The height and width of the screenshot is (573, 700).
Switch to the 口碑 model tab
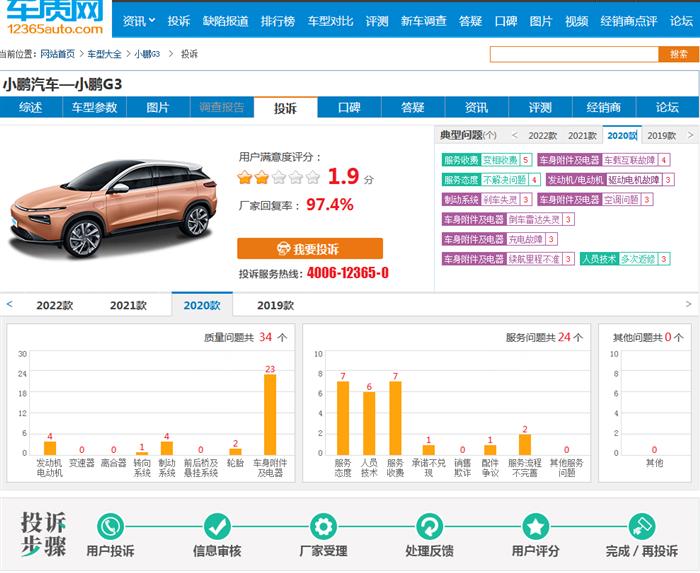[349, 108]
